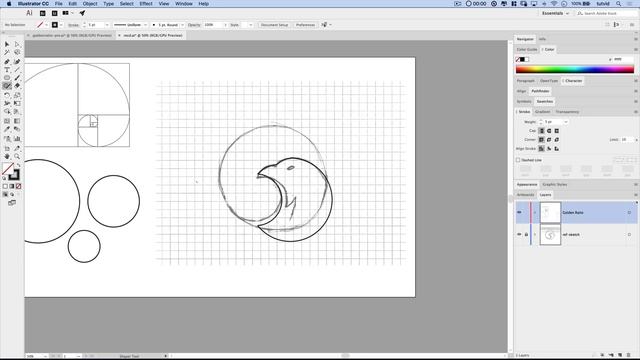Screen dimensions: 640x360
Task: Expand the ref sketch layer
Action: click(535, 235)
